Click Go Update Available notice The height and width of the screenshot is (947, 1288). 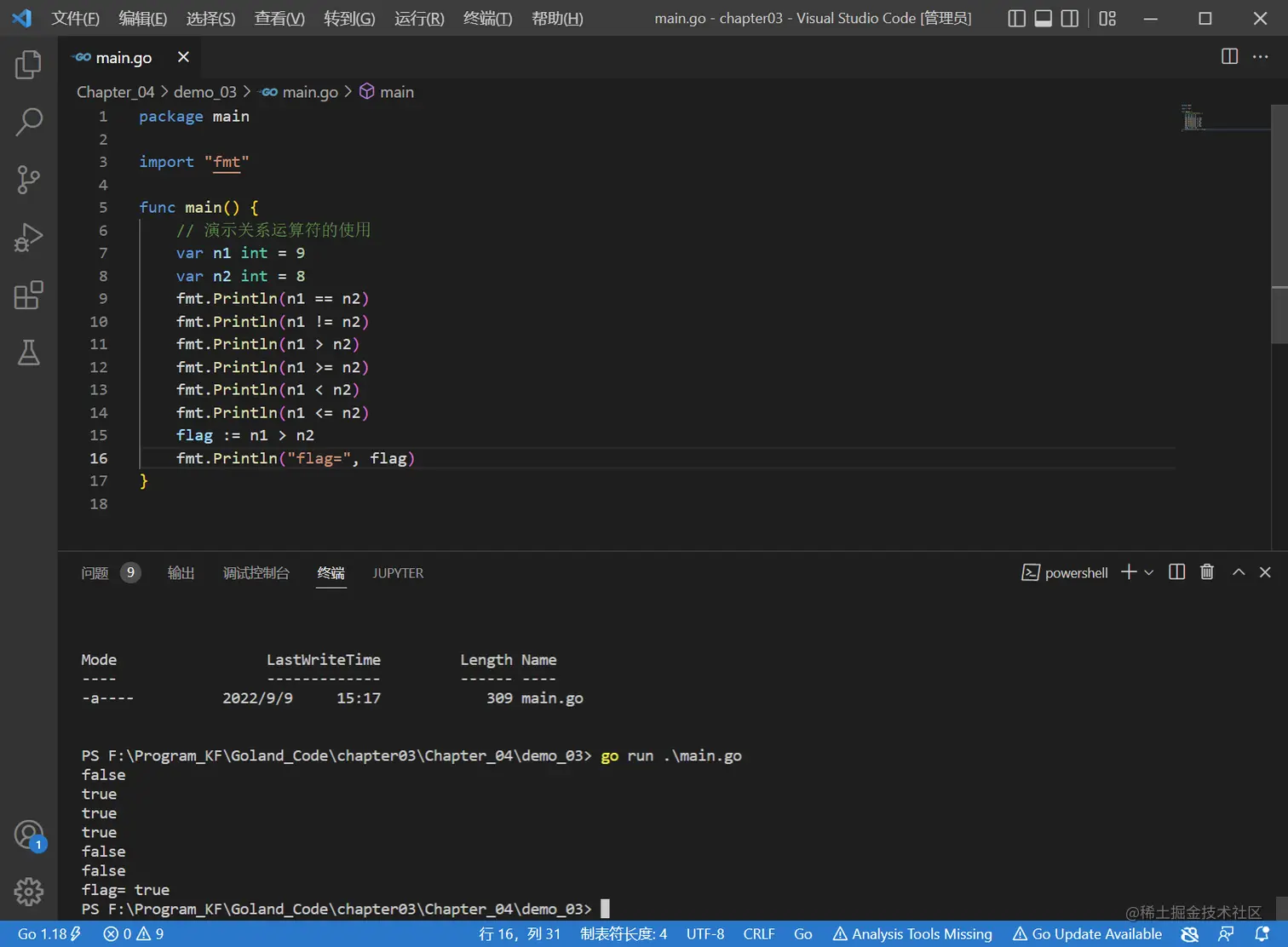pos(1087,934)
